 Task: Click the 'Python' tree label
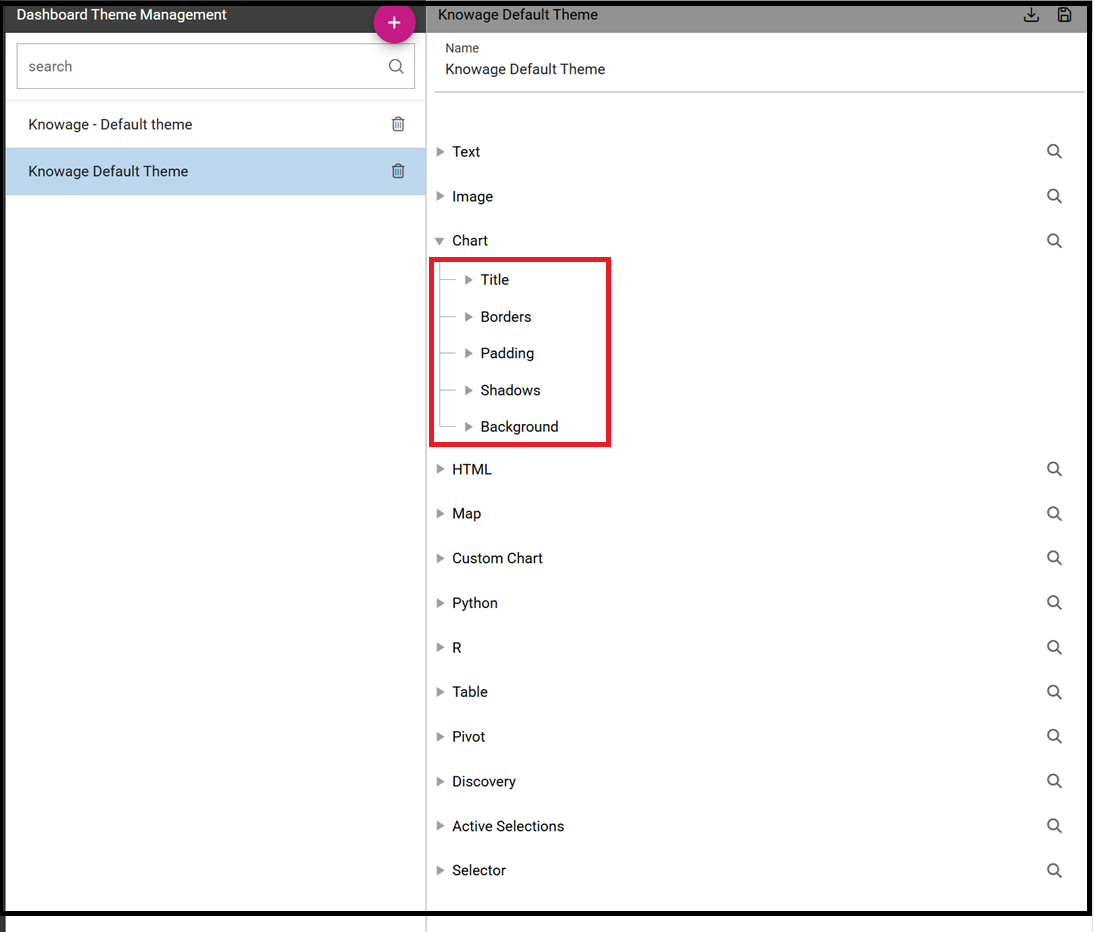[x=475, y=603]
